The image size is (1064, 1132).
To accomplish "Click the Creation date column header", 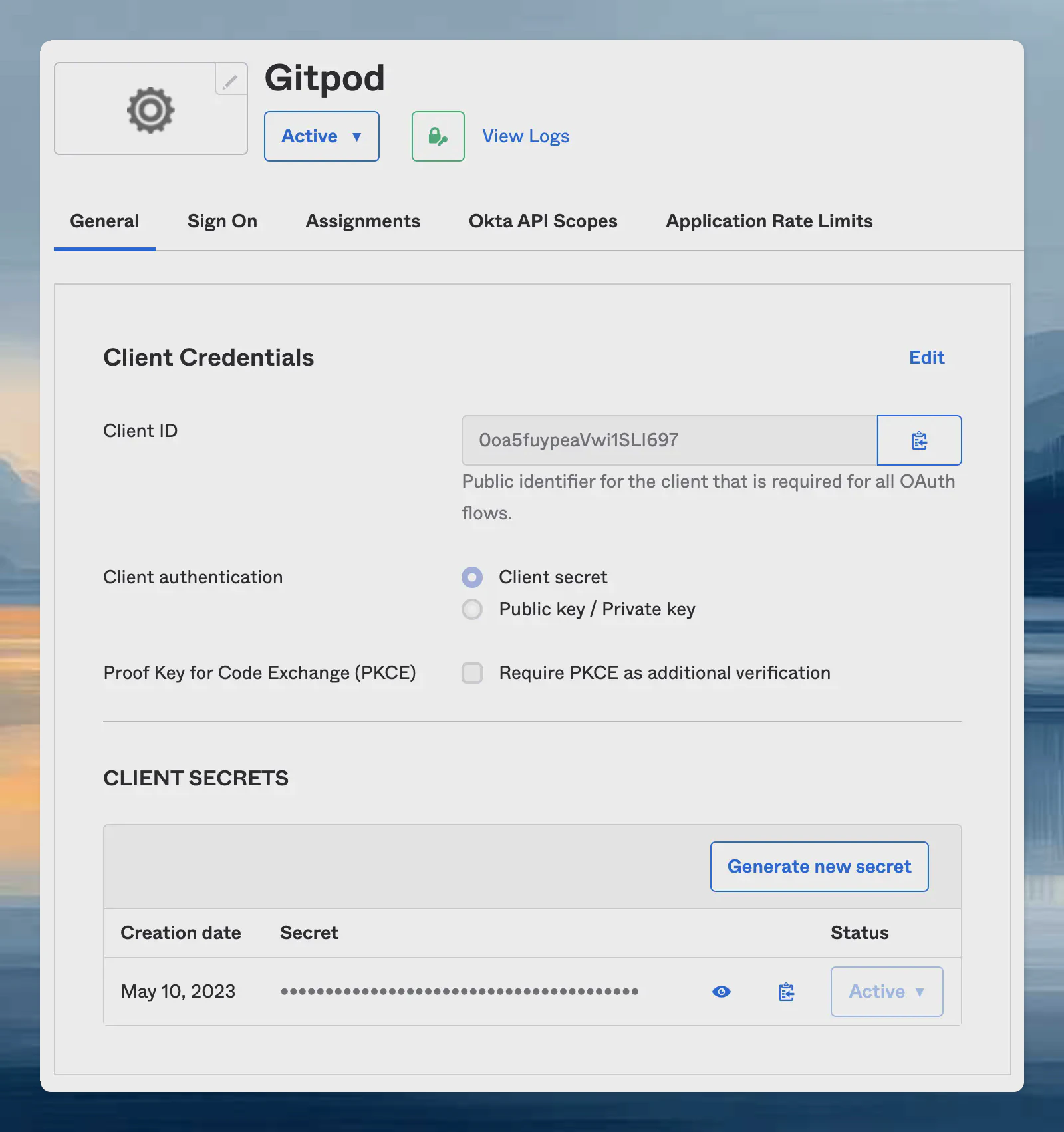I will (x=181, y=933).
